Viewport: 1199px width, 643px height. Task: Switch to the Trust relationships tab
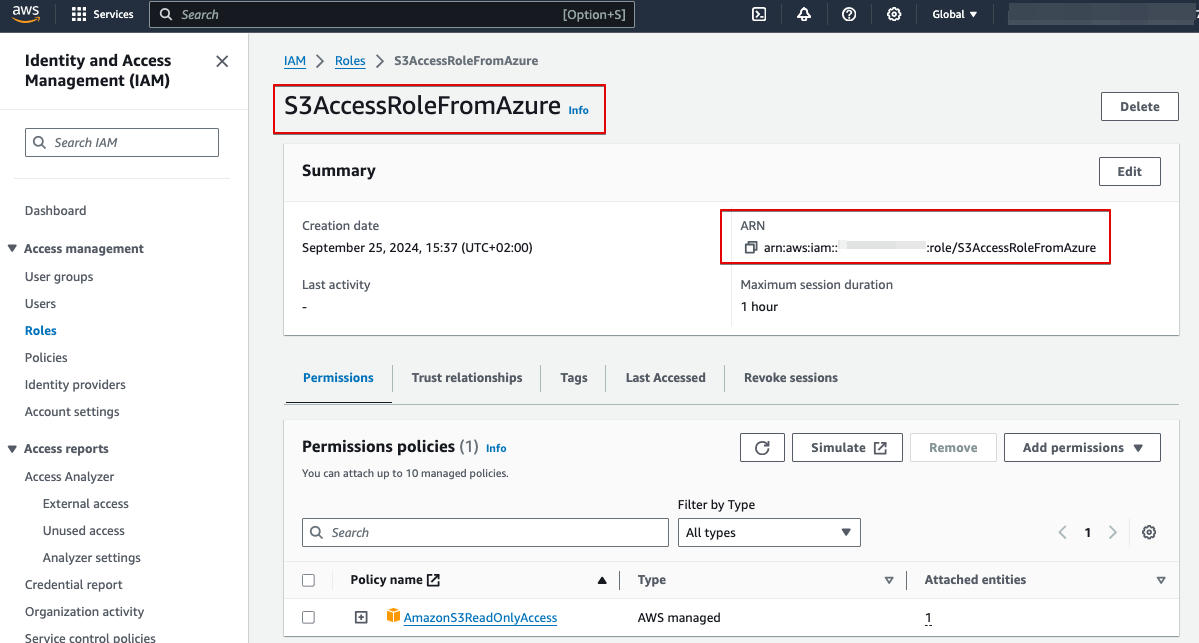point(466,377)
